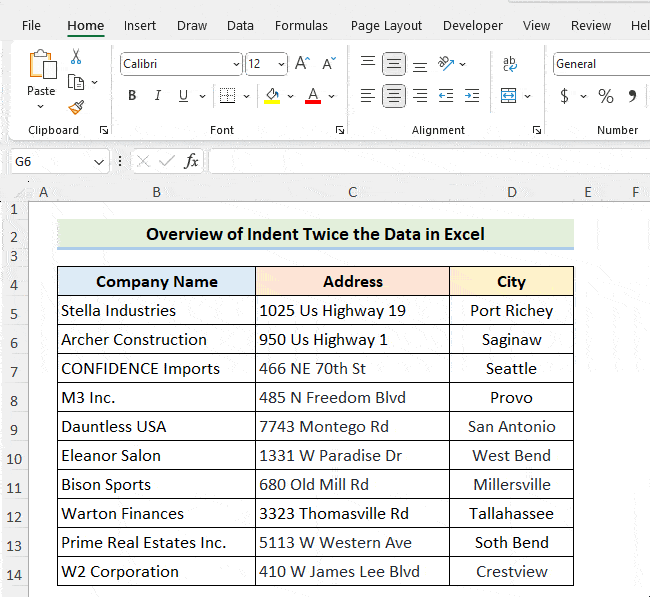Open the Calibri font name dropdown
650x597 pixels.
click(236, 64)
